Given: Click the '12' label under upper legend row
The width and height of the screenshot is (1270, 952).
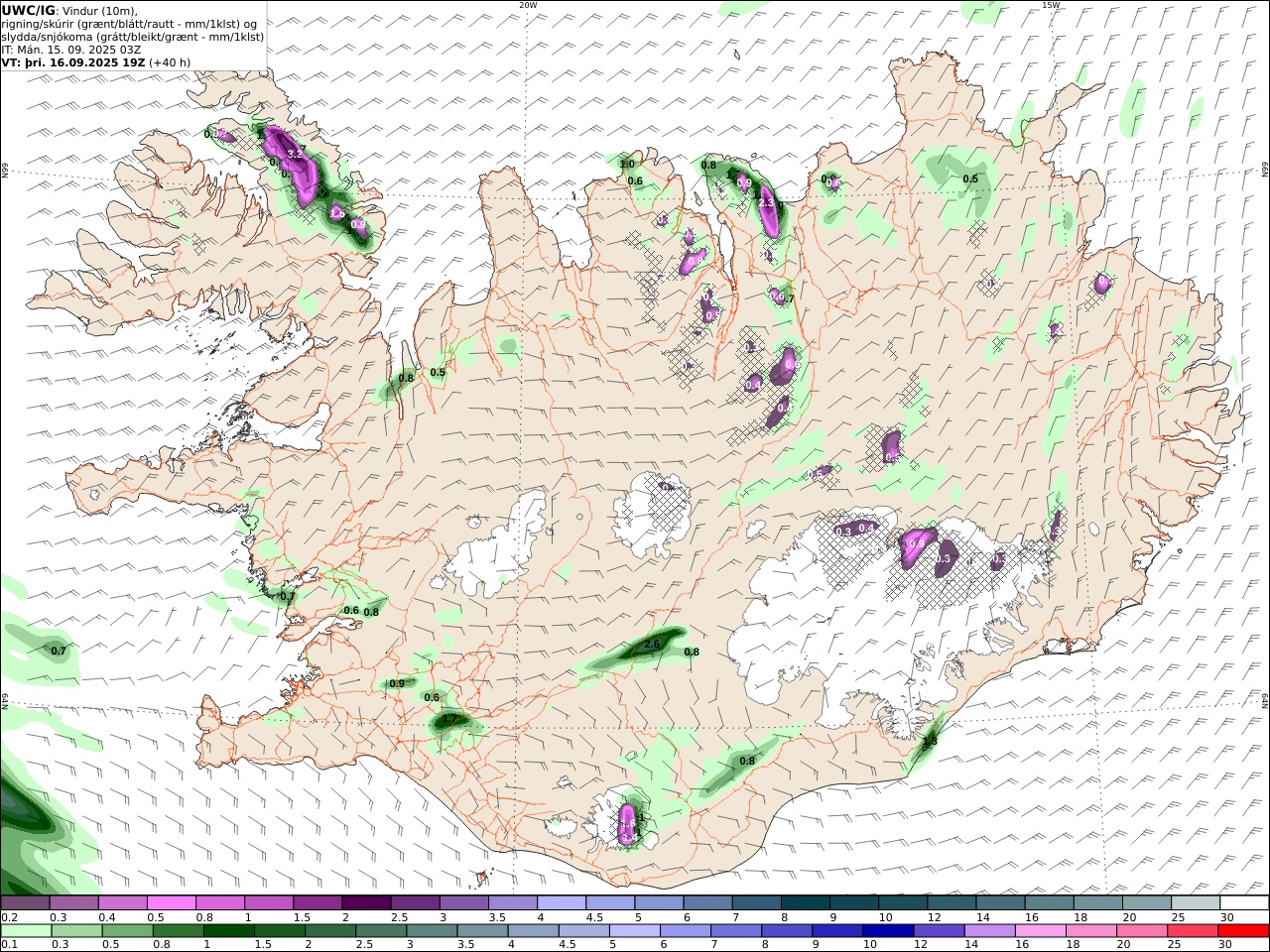Looking at the screenshot, I should coord(934,917).
